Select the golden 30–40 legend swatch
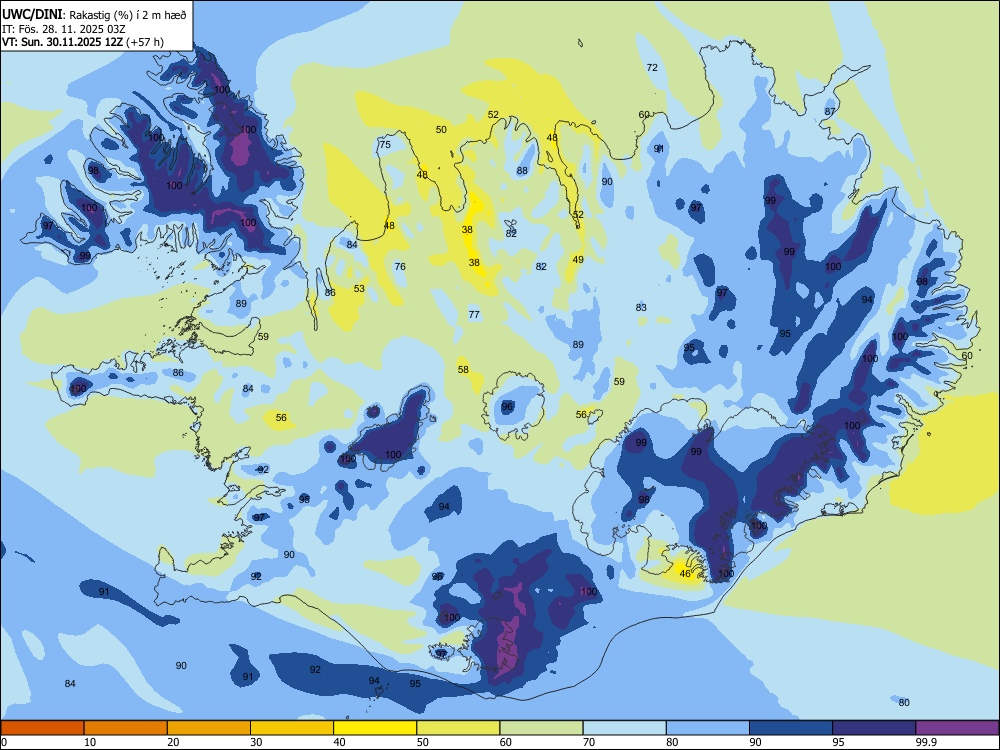The height and width of the screenshot is (750, 1000). [292, 728]
